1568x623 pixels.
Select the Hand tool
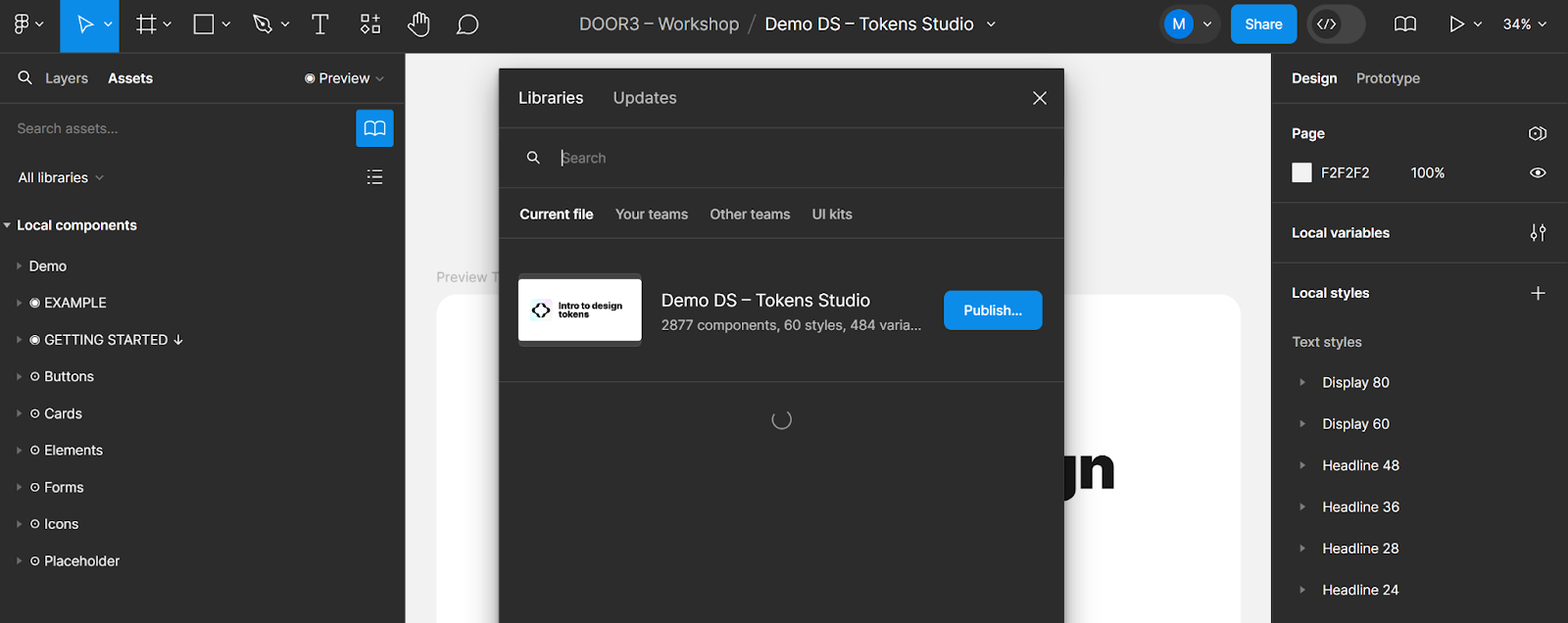(418, 24)
